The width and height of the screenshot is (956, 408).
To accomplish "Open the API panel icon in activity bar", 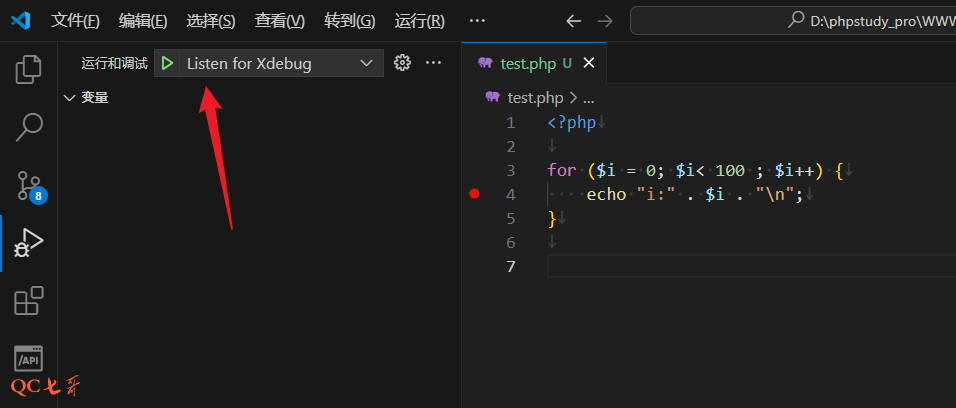I will [29, 358].
